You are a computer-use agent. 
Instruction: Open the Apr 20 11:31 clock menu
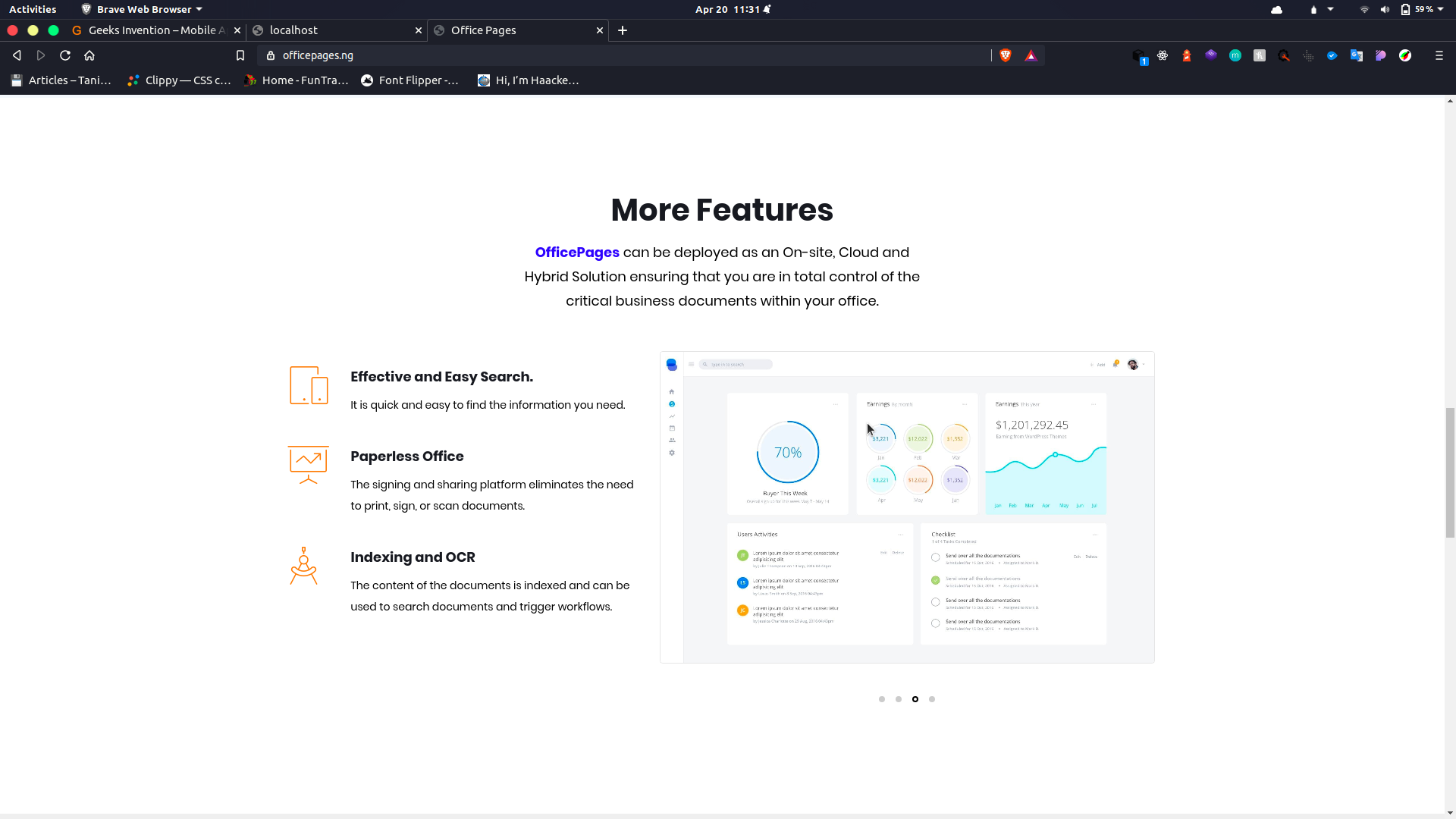coord(733,9)
